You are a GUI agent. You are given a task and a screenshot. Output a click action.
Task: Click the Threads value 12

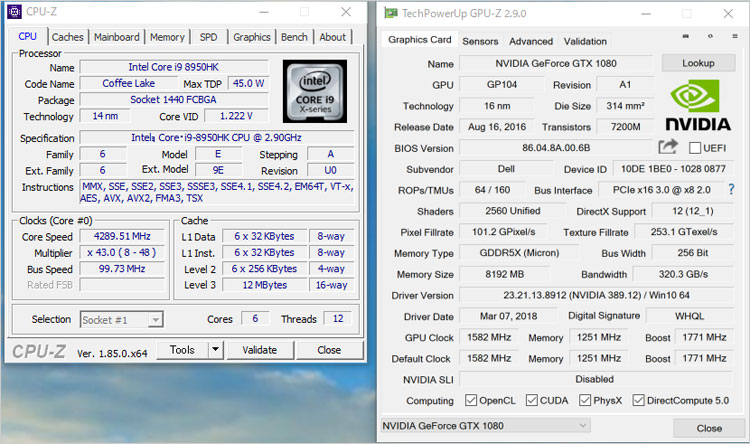pos(338,319)
